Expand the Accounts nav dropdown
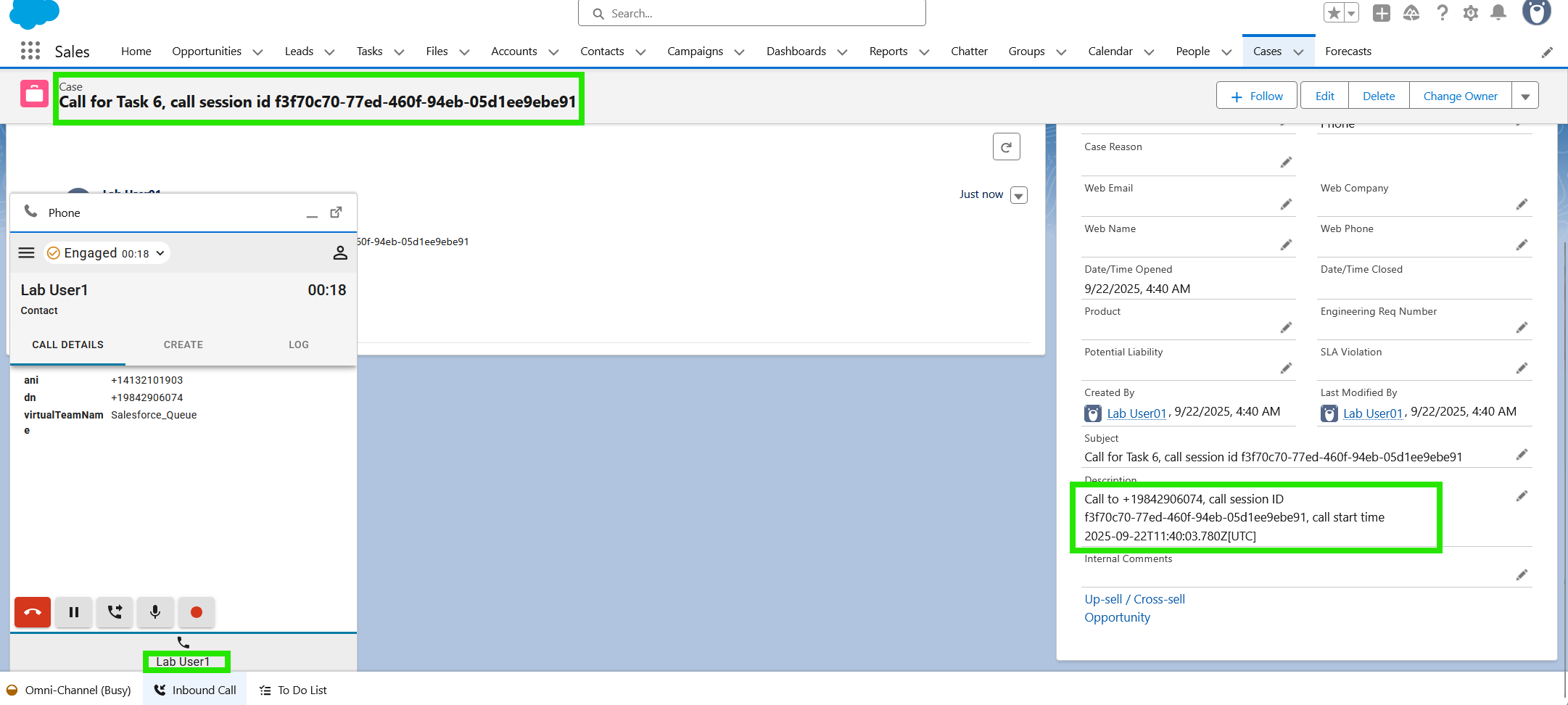The width and height of the screenshot is (1568, 705). pyautogui.click(x=553, y=52)
